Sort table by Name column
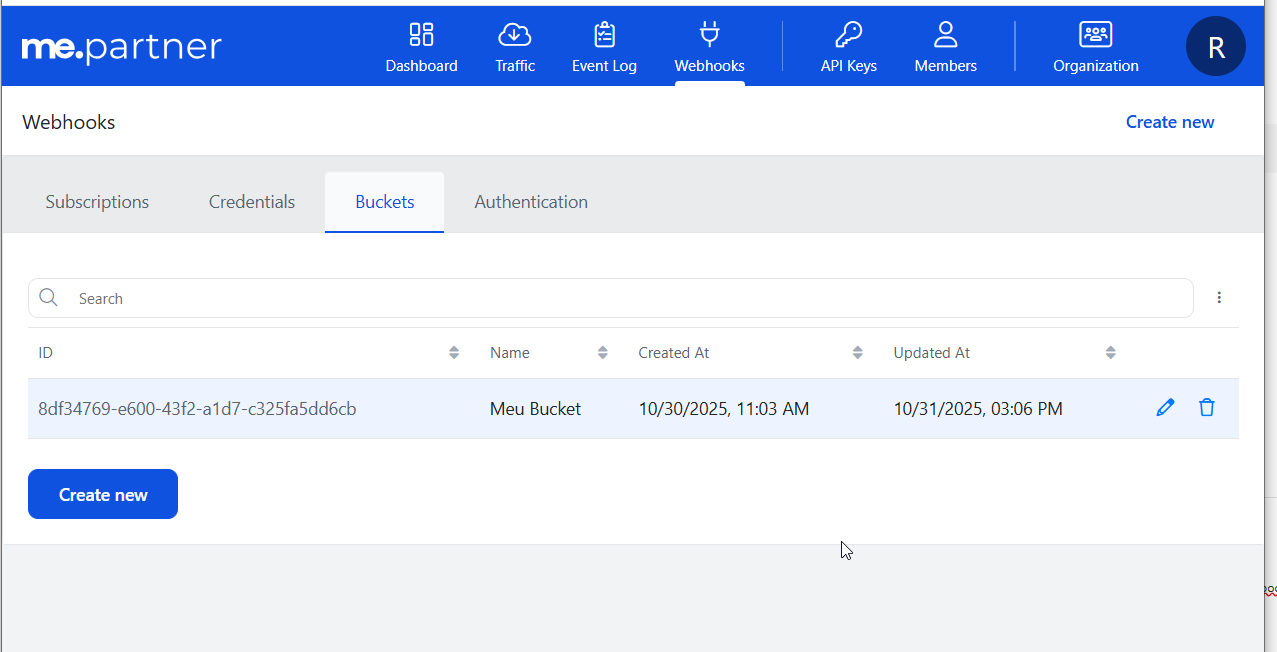This screenshot has height=652, width=1277. click(602, 353)
